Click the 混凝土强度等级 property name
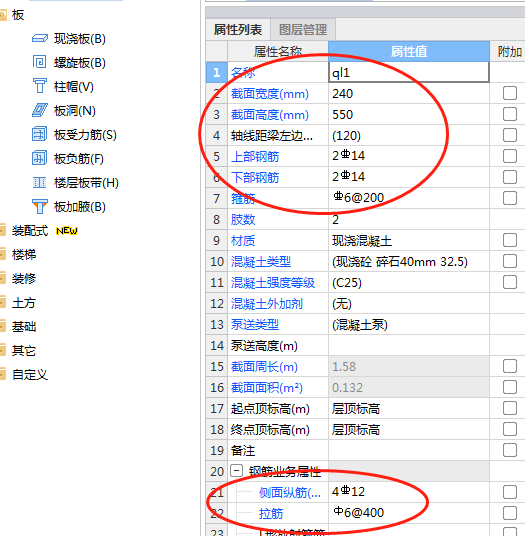 point(273,283)
